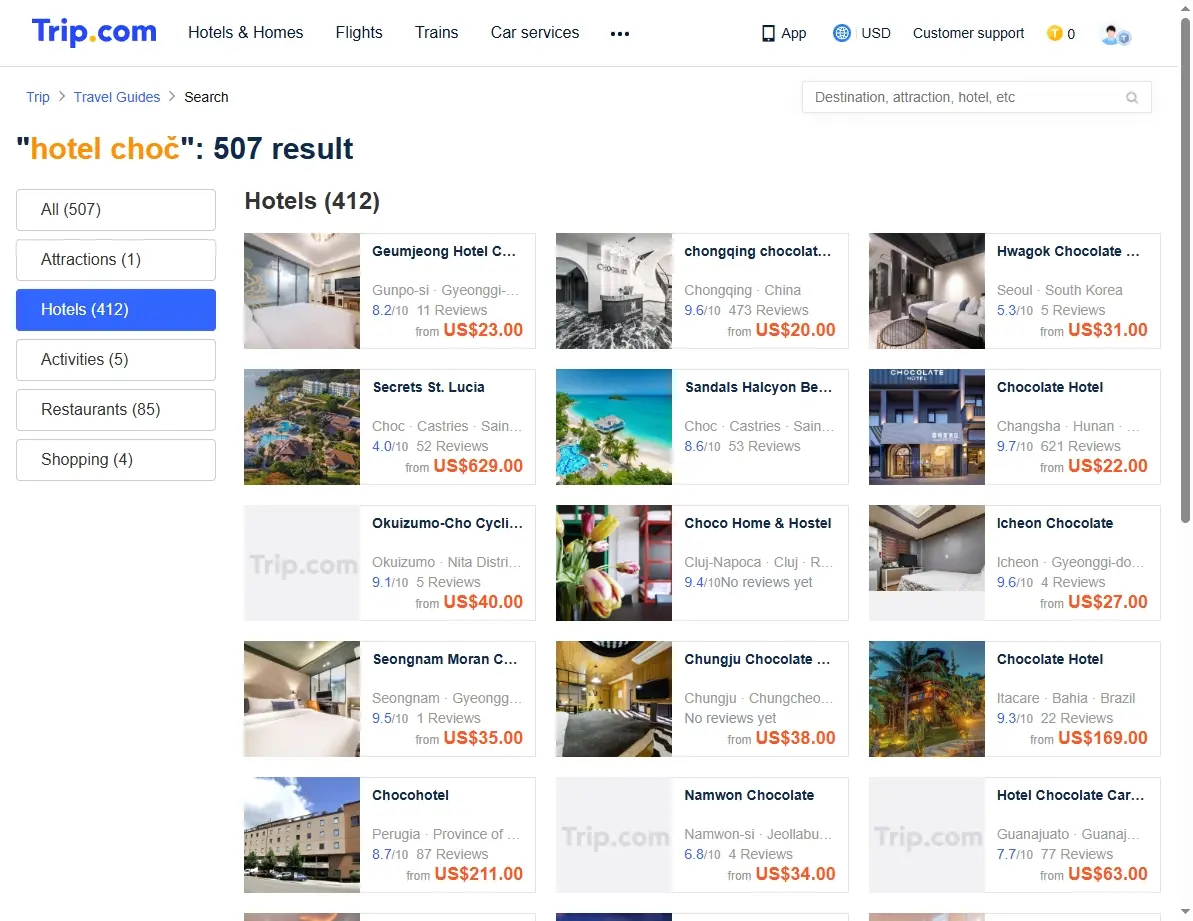This screenshot has width=1193, height=921.
Task: Click Hotel Chocolate Car... title
Action: click(x=1071, y=796)
